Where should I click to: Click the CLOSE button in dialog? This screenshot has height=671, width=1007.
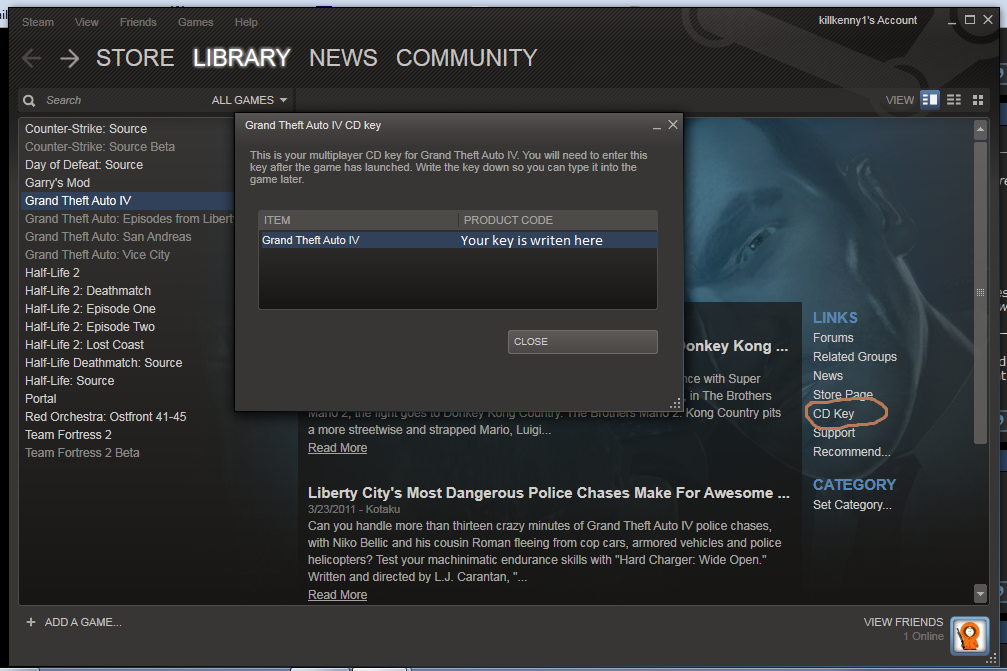click(x=582, y=342)
